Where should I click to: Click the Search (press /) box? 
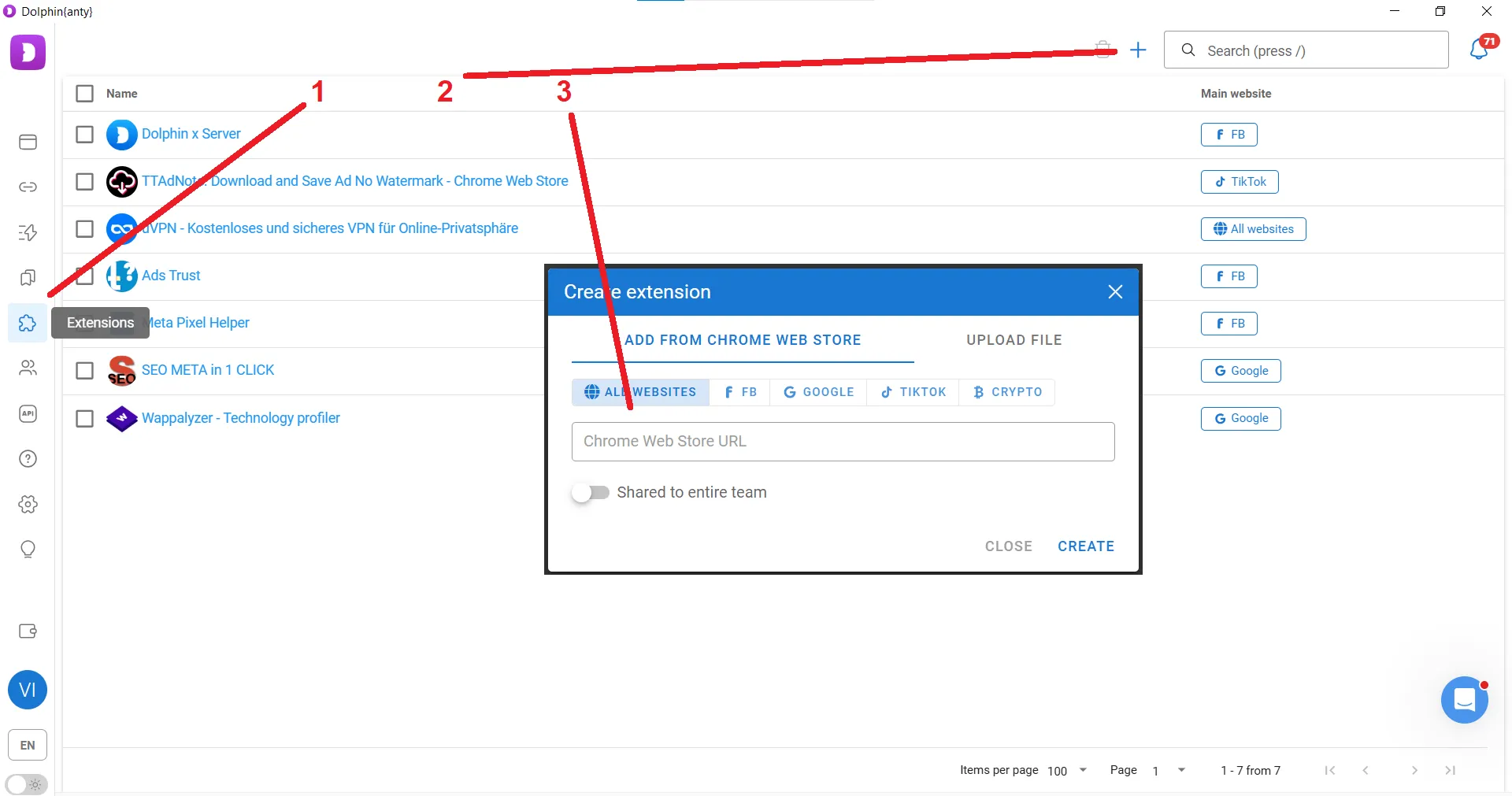1306,50
